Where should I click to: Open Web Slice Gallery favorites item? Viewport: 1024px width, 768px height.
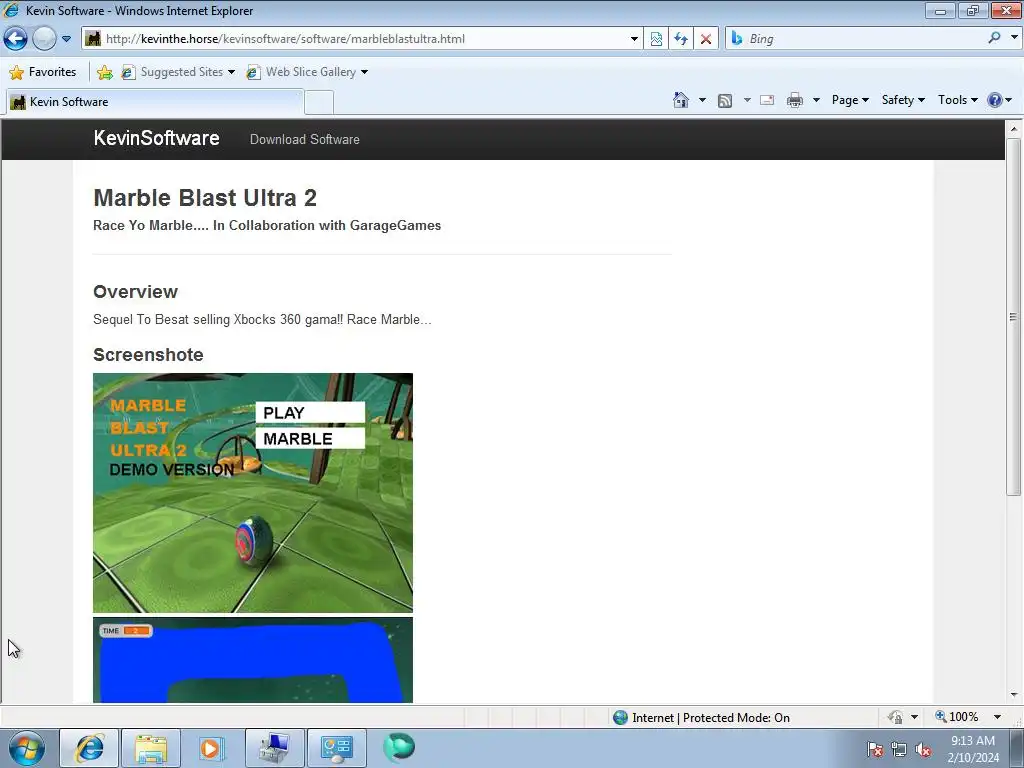pyautogui.click(x=307, y=72)
